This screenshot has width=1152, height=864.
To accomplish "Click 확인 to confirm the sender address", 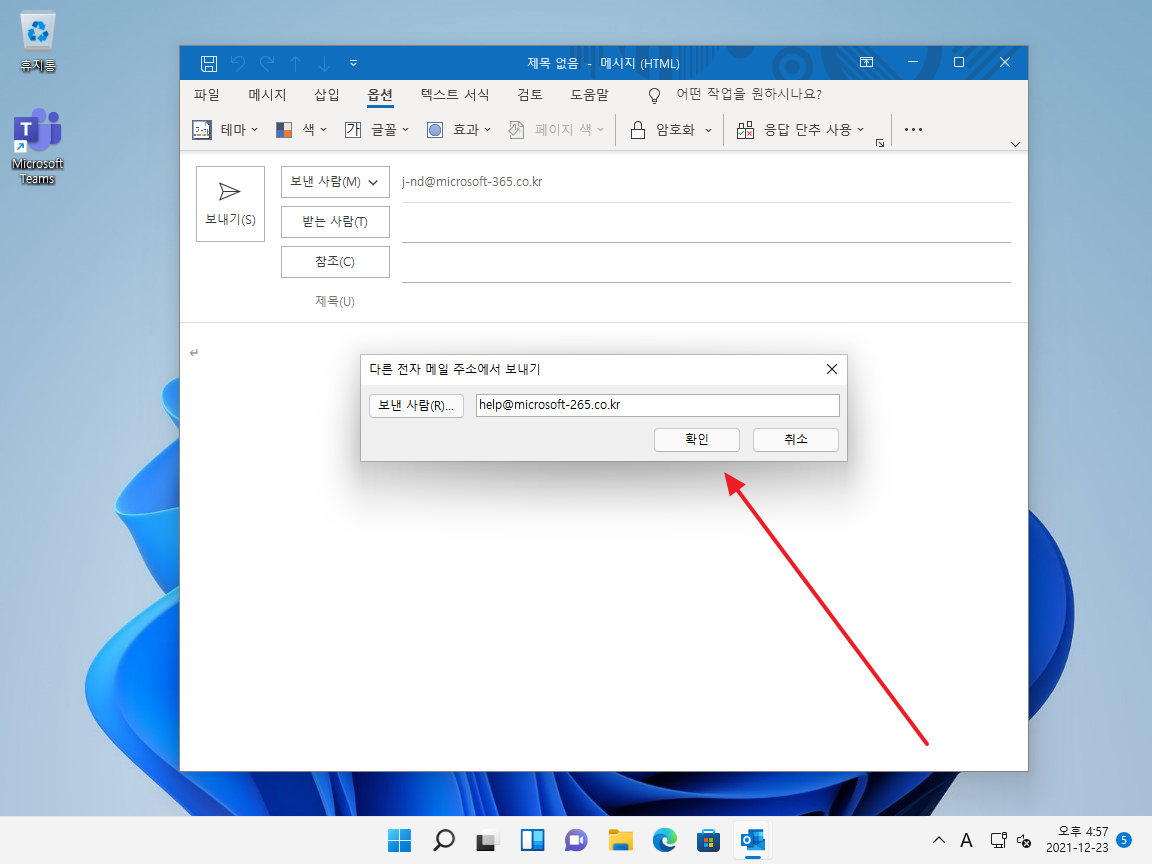I will (696, 439).
